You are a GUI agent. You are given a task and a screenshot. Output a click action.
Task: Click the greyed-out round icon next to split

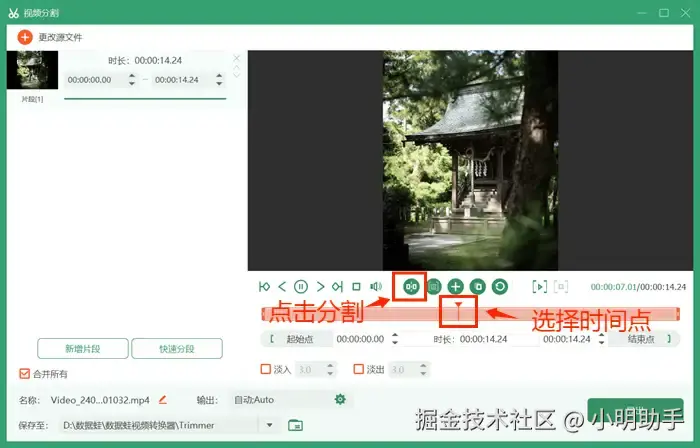coord(433,286)
